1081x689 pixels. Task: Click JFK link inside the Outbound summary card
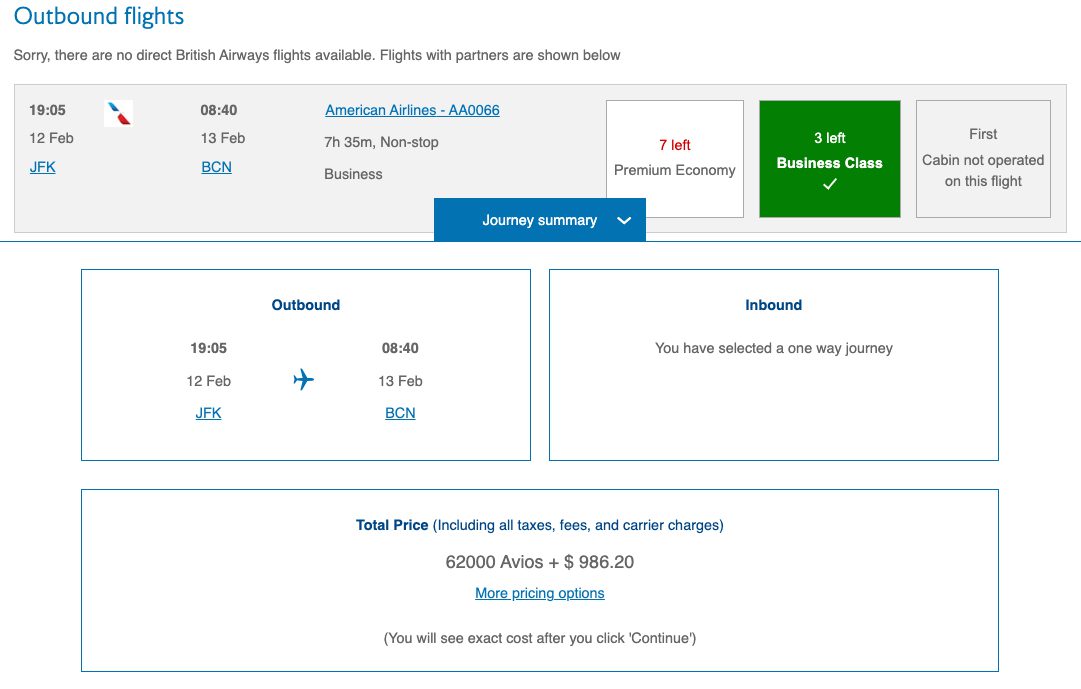coord(208,413)
